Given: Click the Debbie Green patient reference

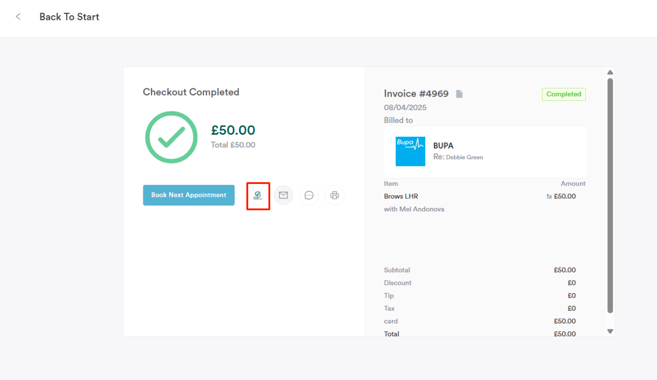Looking at the screenshot, I should (x=464, y=157).
